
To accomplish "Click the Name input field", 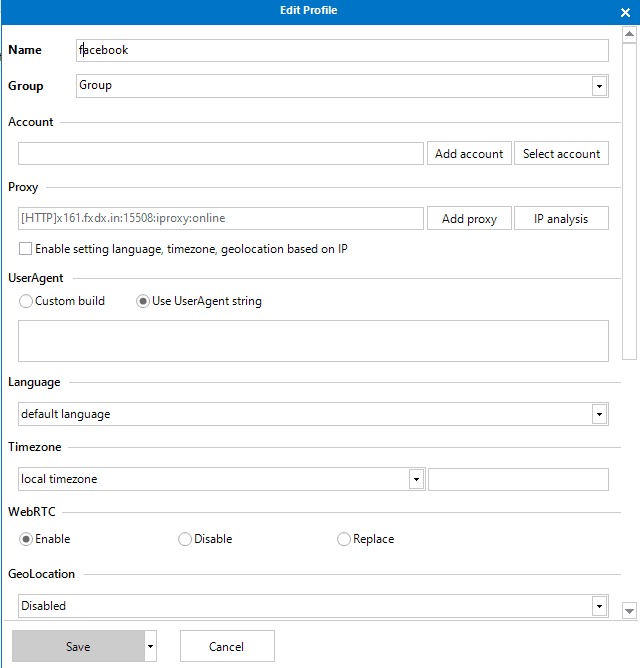I will tap(342, 50).
